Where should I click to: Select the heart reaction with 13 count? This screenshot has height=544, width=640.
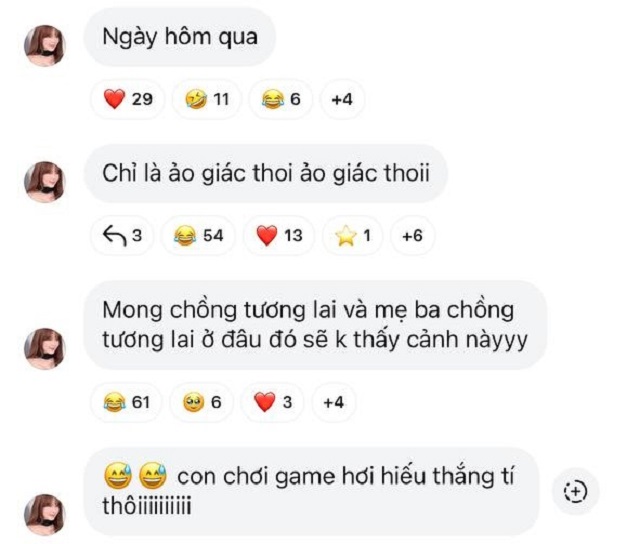tap(279, 235)
